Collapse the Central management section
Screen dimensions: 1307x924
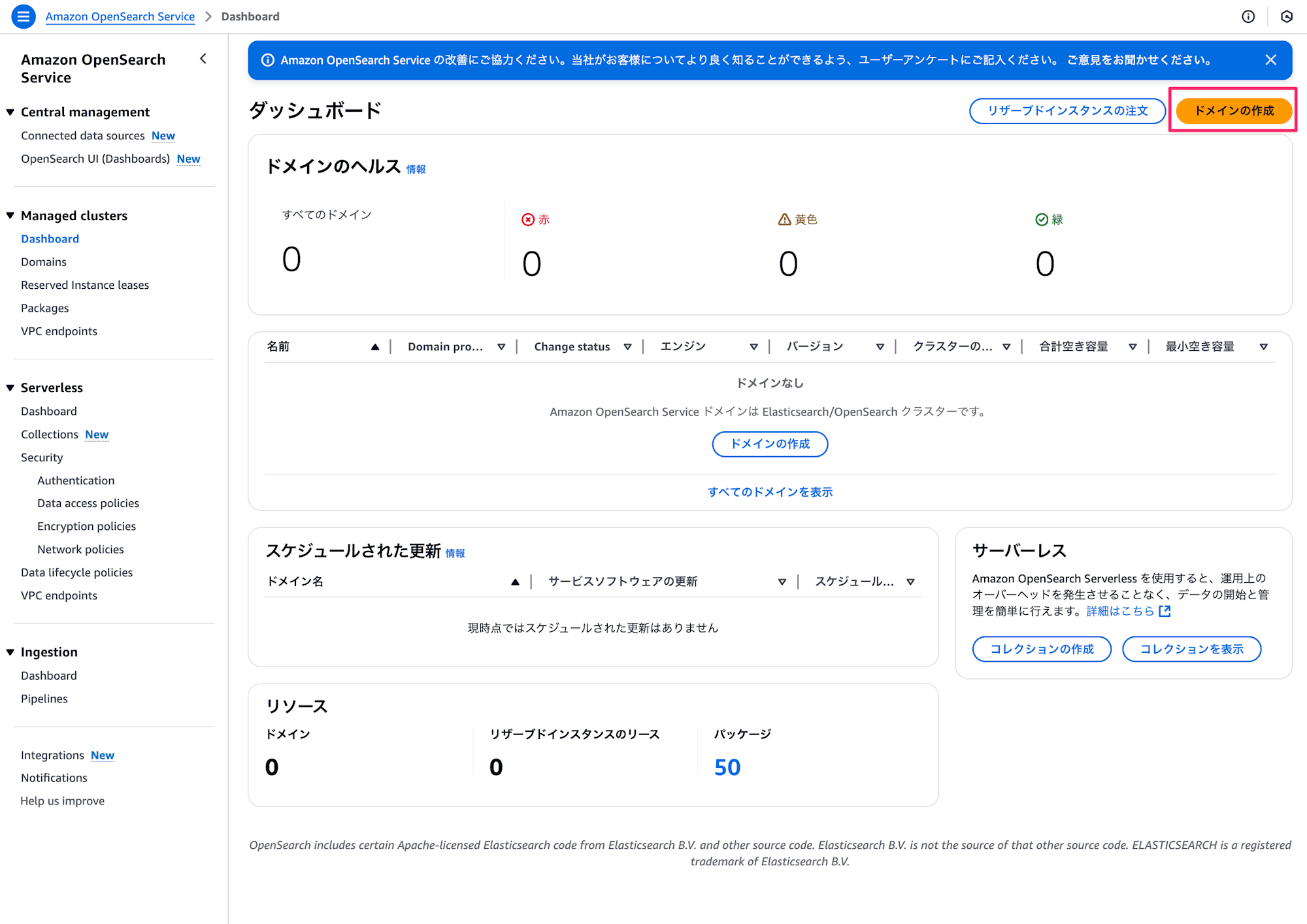pyautogui.click(x=10, y=112)
